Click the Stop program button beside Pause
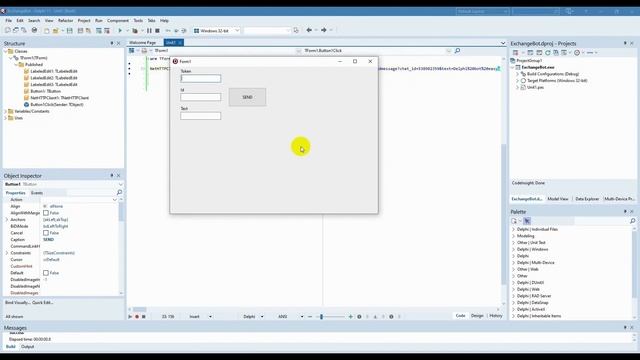This screenshot has height=360, width=640. coord(157,31)
